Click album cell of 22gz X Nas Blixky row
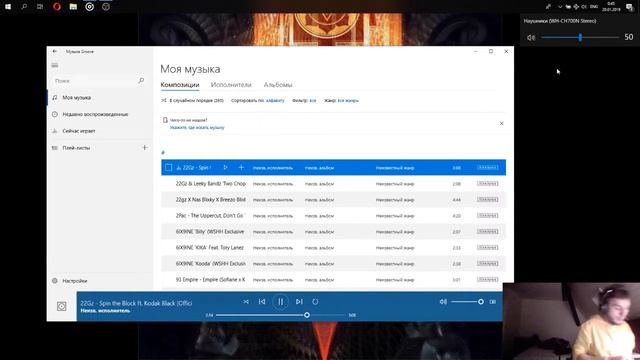 (x=319, y=200)
